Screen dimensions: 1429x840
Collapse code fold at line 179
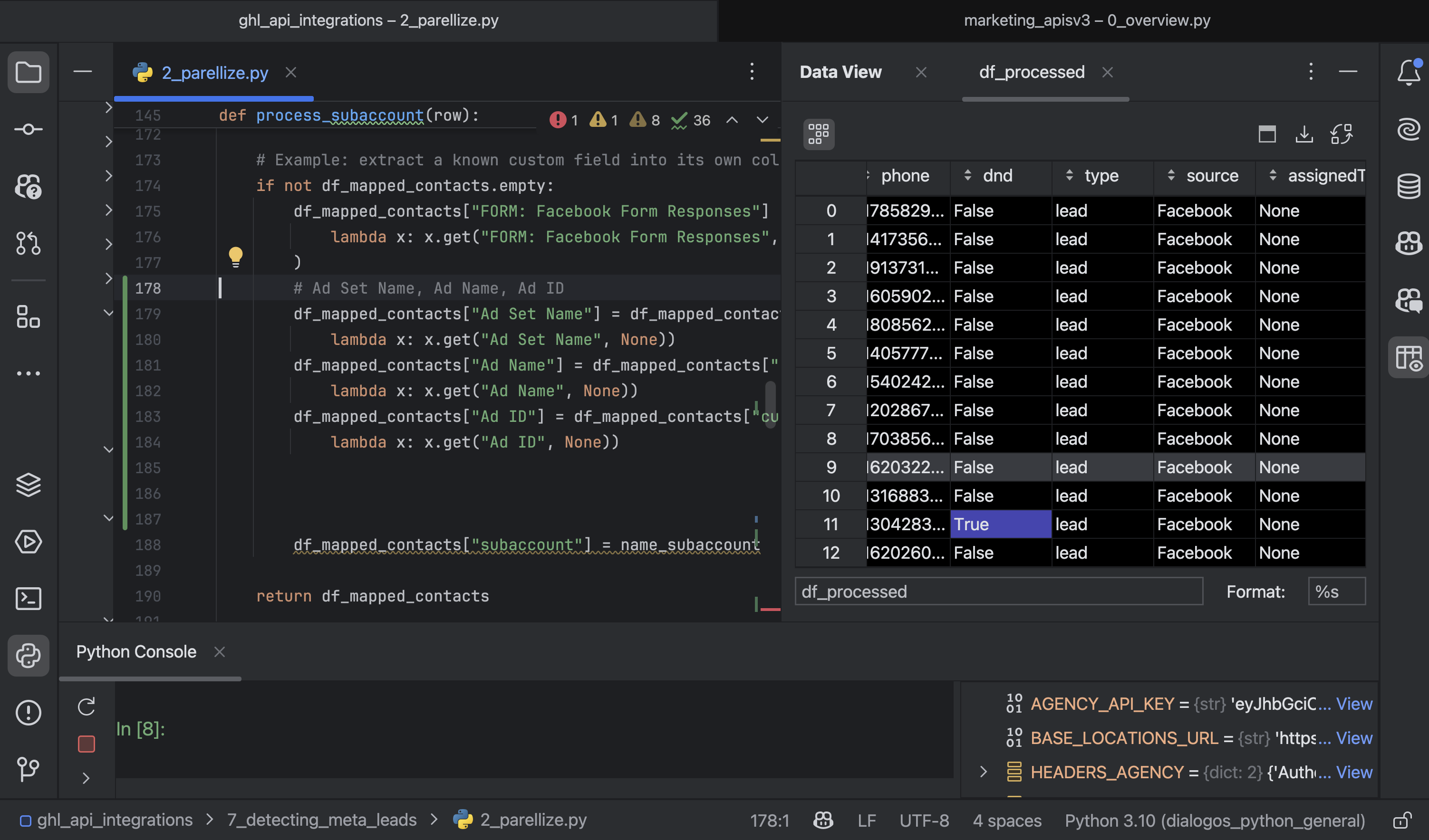point(108,313)
